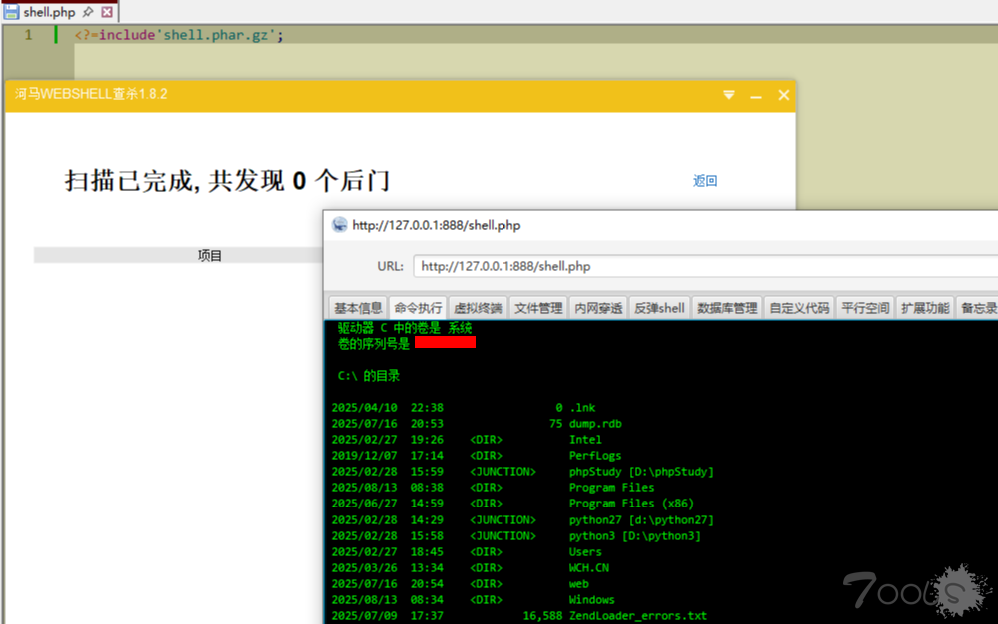Click the Program Files (x86) entry
The width and height of the screenshot is (998, 624).
click(x=631, y=503)
